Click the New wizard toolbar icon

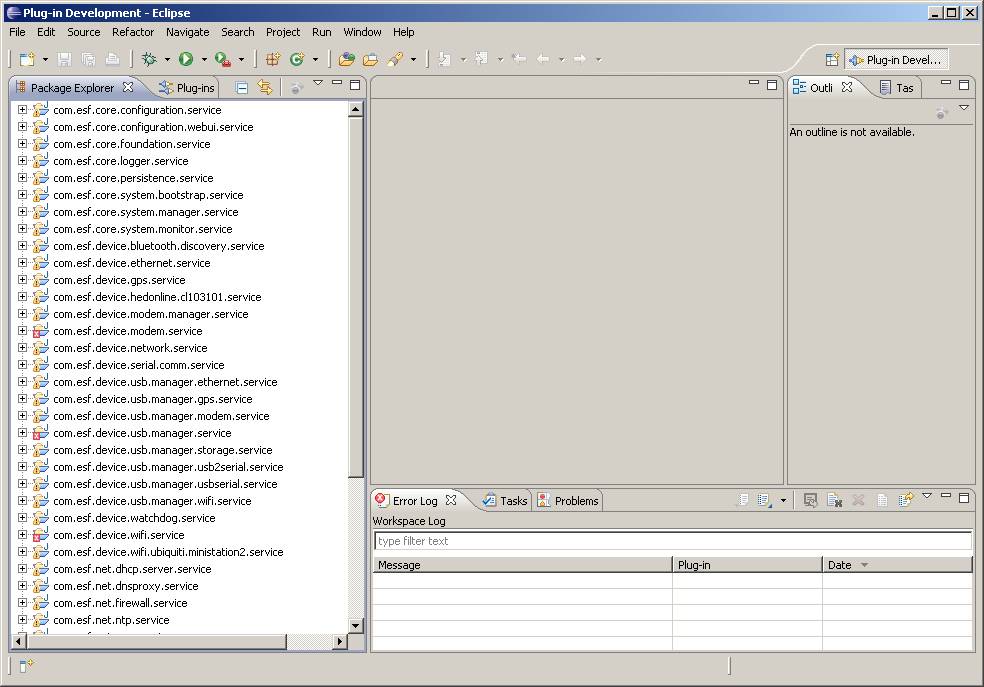pyautogui.click(x=27, y=60)
